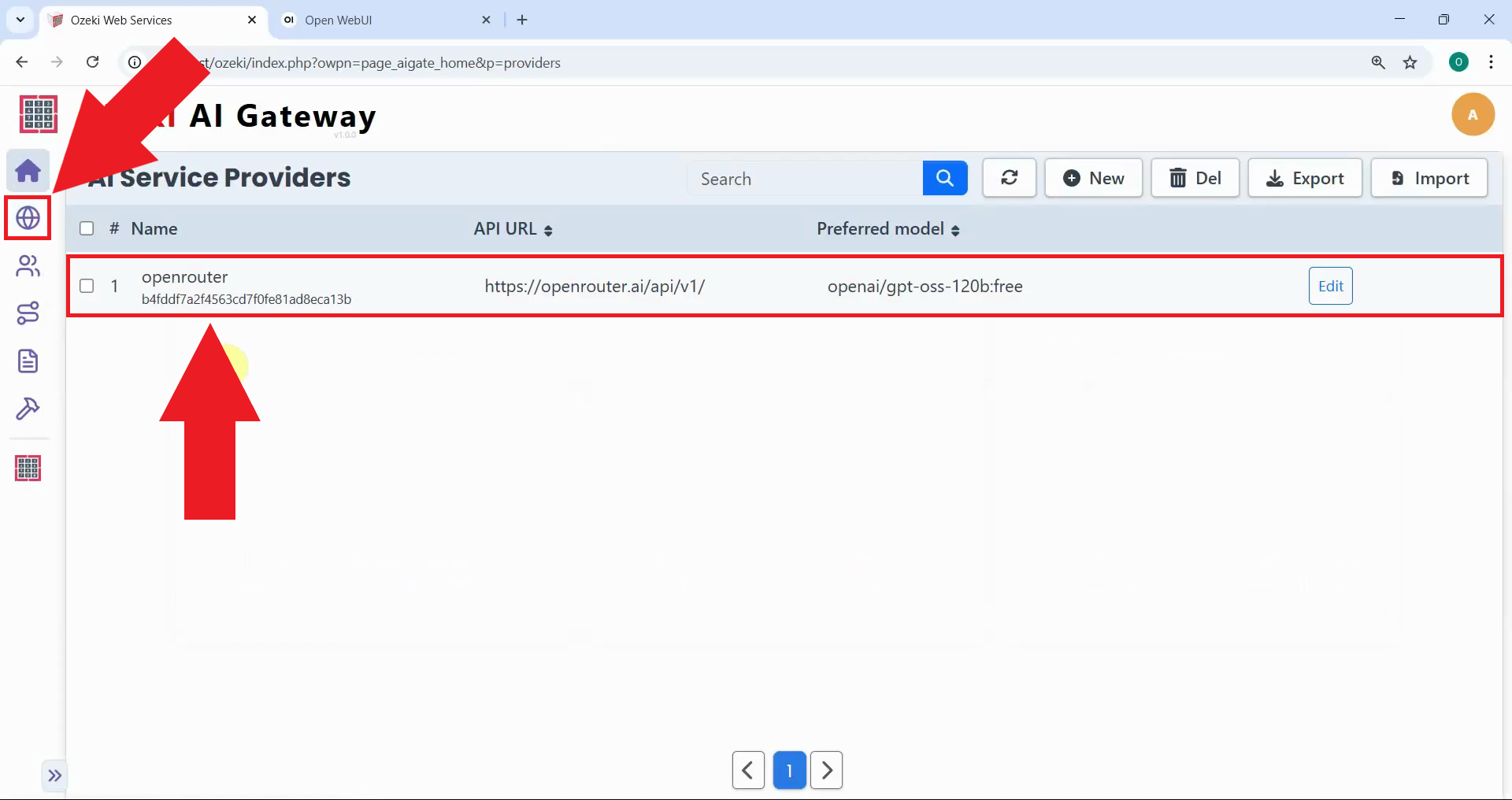Go to next page in pagination
1512x800 pixels.
(826, 770)
